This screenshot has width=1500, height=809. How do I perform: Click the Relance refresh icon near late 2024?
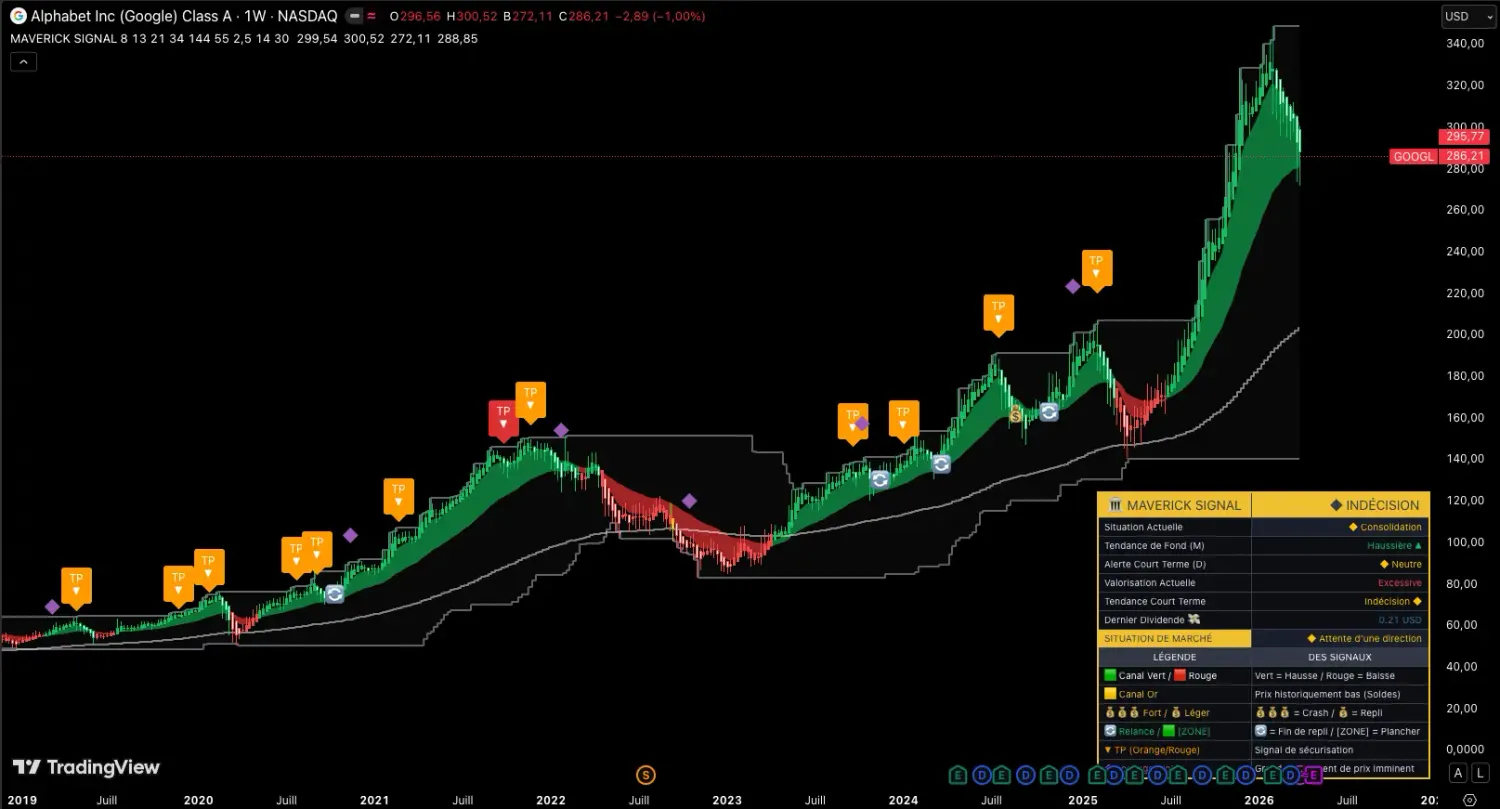point(1048,411)
